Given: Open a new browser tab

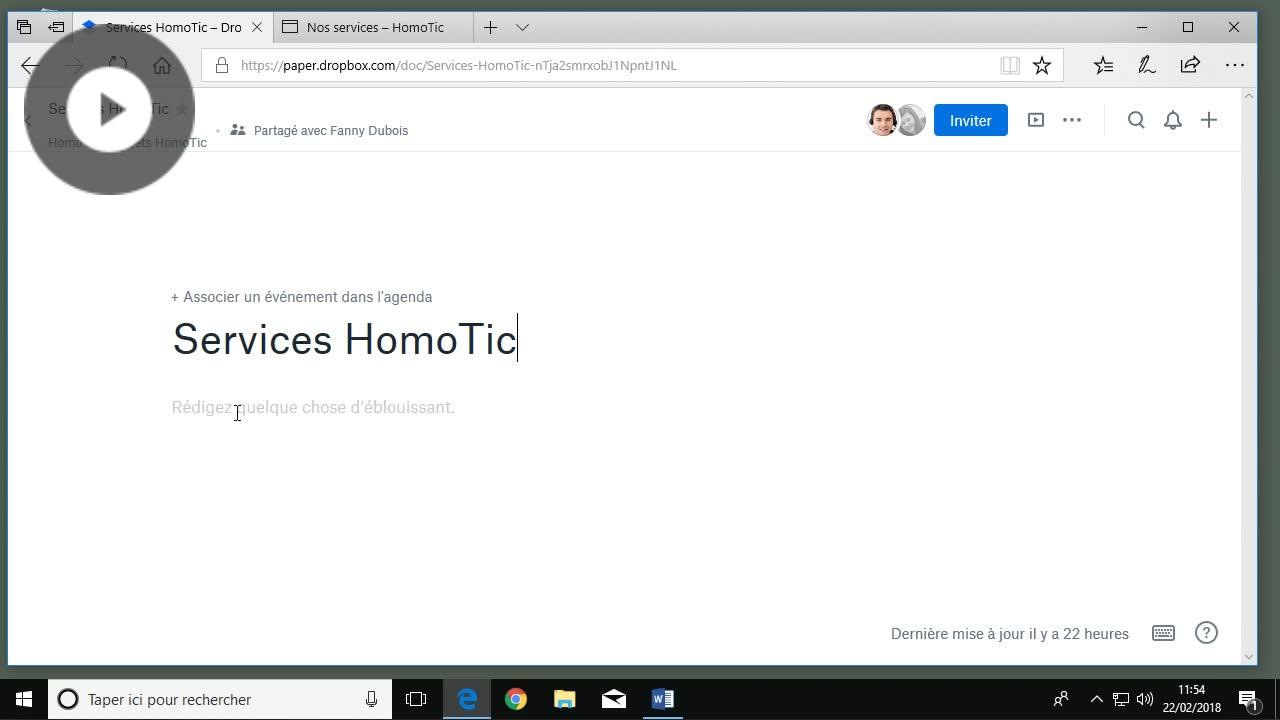Looking at the screenshot, I should tap(490, 27).
